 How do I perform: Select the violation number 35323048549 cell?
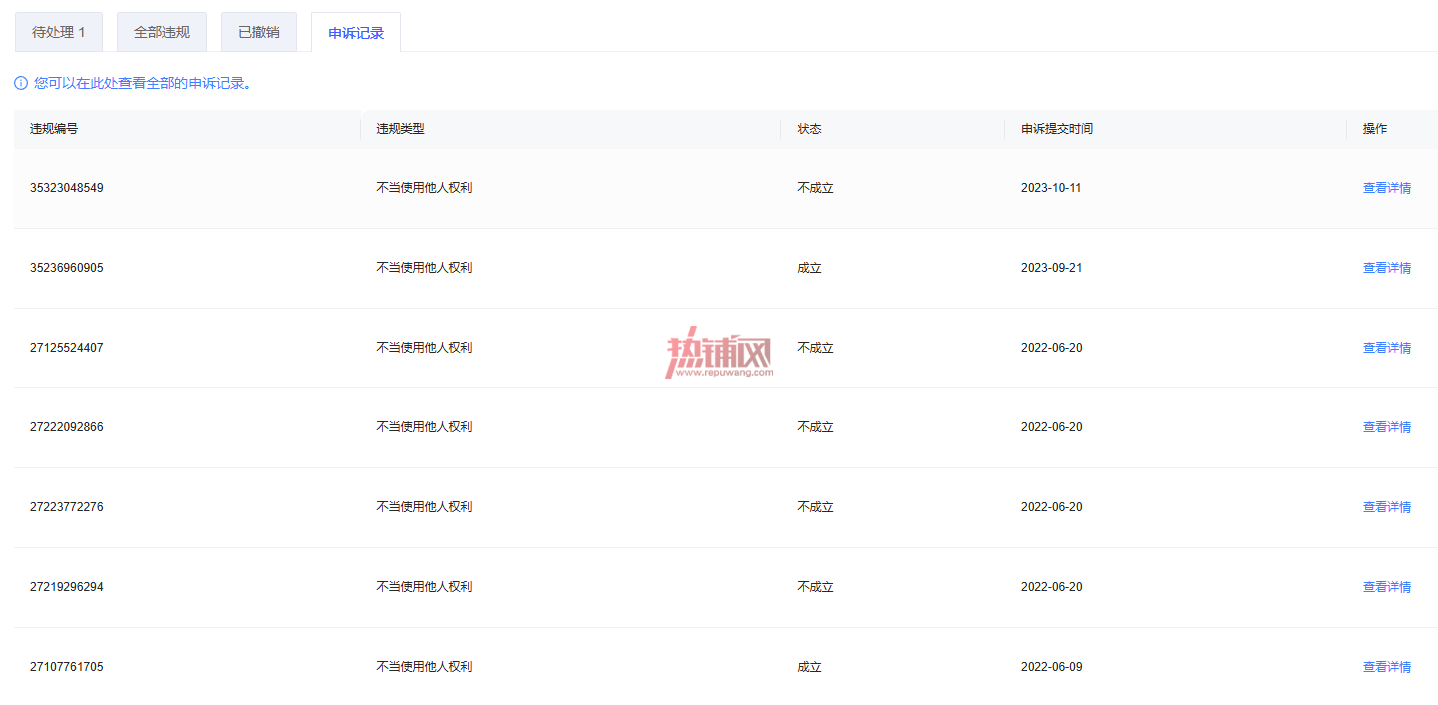click(x=67, y=188)
